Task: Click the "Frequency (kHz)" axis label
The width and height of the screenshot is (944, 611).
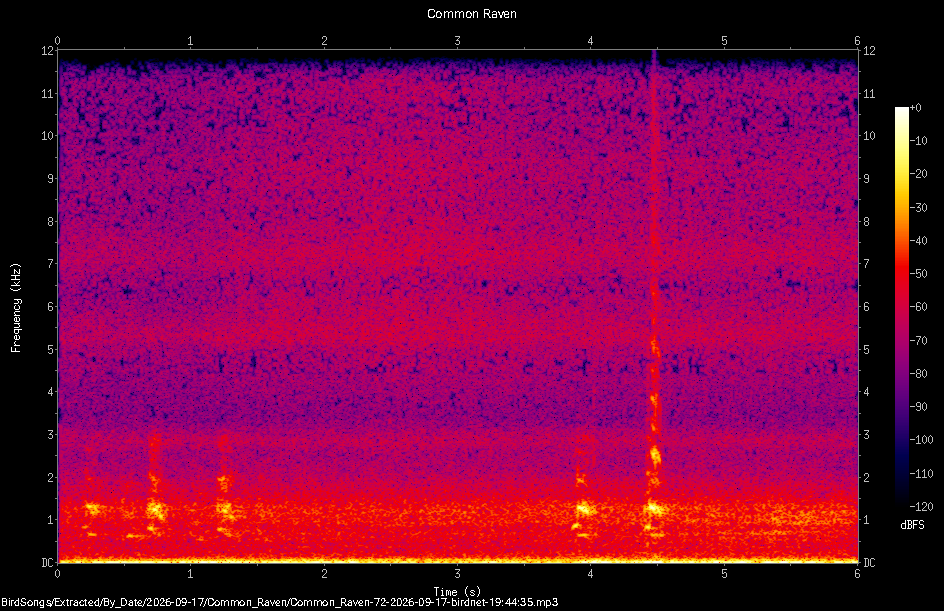Action: [16, 308]
